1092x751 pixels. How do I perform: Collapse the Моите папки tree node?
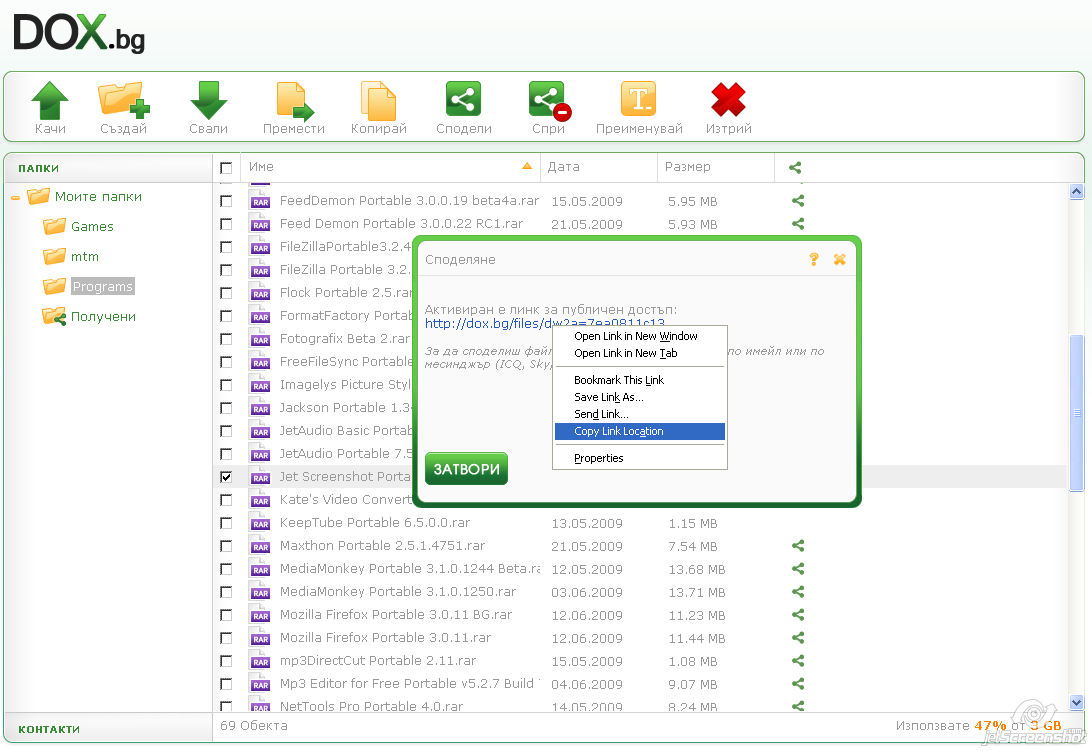pyautogui.click(x=15, y=198)
